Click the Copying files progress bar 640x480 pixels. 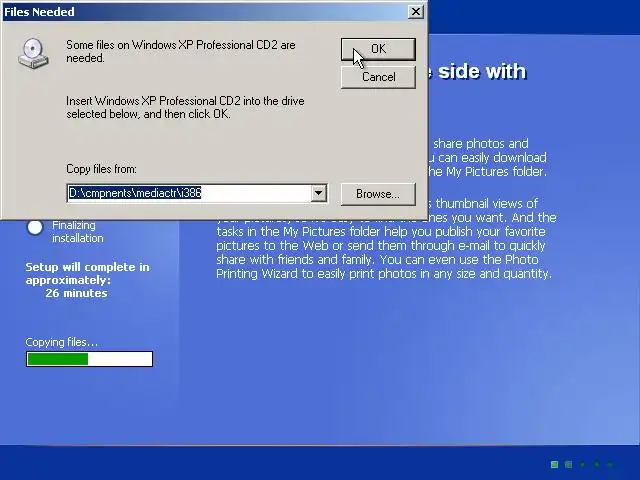click(x=89, y=359)
